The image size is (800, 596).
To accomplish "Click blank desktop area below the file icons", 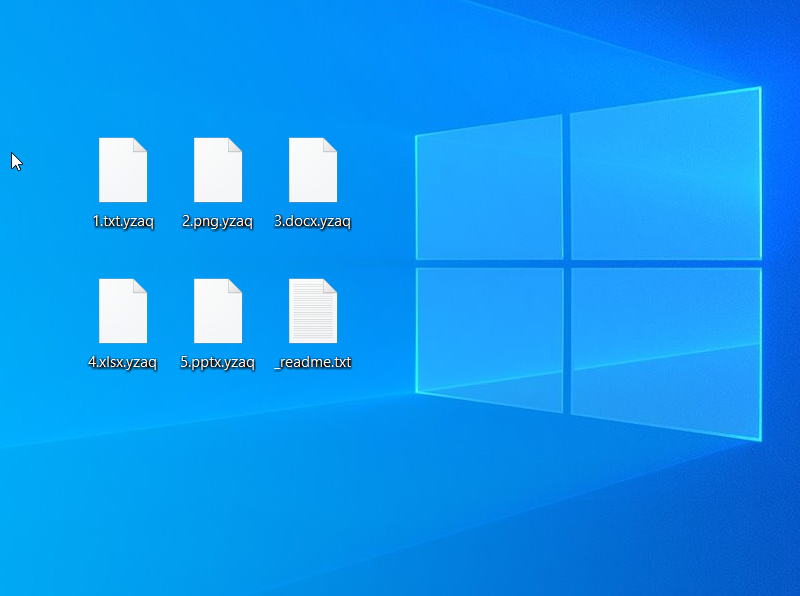I will point(220,470).
